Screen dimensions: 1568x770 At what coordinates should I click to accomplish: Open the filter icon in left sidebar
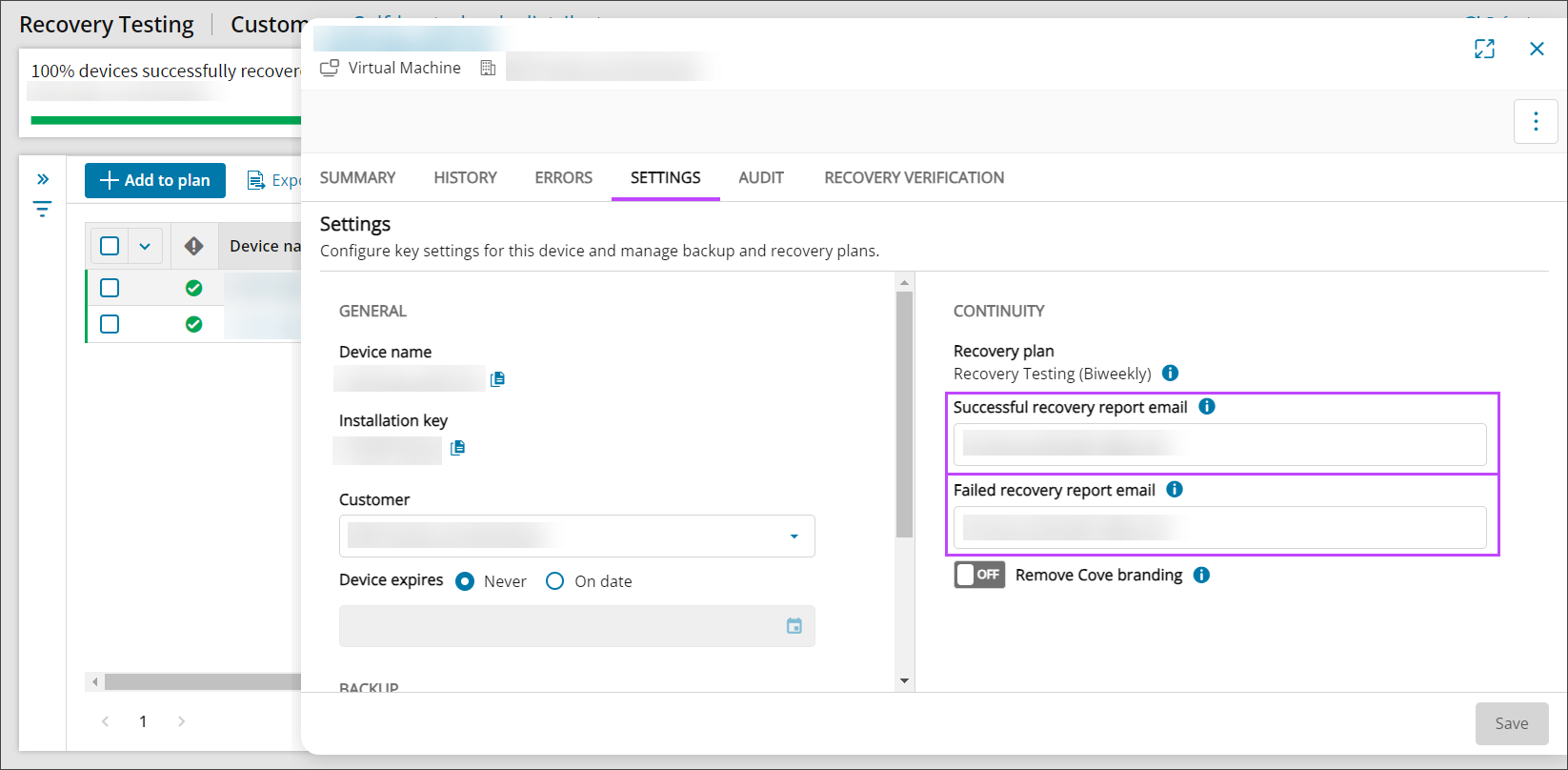[x=42, y=210]
